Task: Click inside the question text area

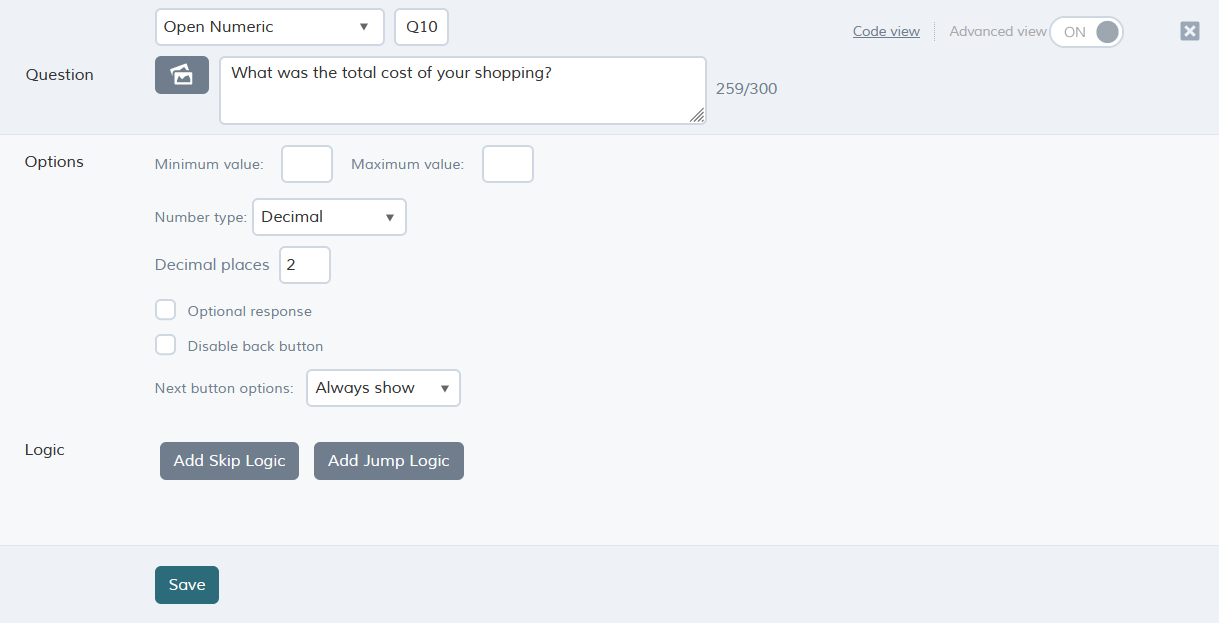Action: pyautogui.click(x=463, y=90)
